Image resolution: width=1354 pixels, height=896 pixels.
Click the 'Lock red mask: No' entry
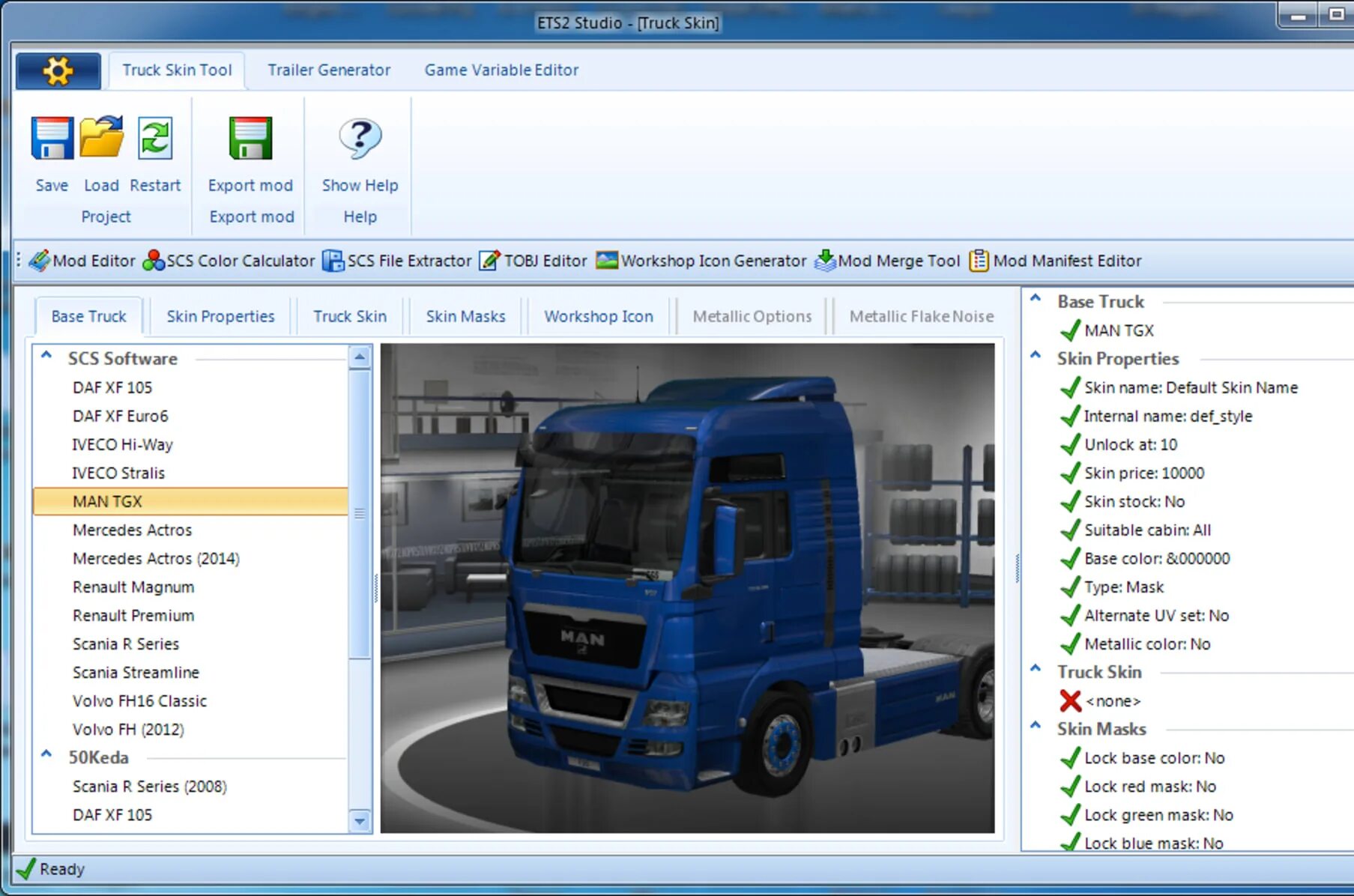[x=1150, y=786]
